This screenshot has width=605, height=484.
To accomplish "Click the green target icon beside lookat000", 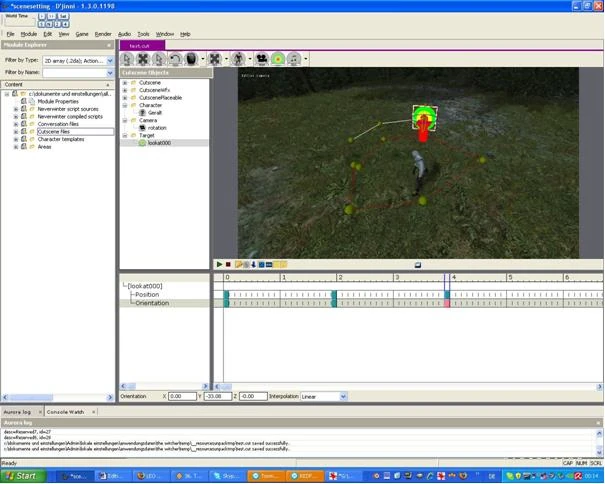I will click(x=142, y=143).
